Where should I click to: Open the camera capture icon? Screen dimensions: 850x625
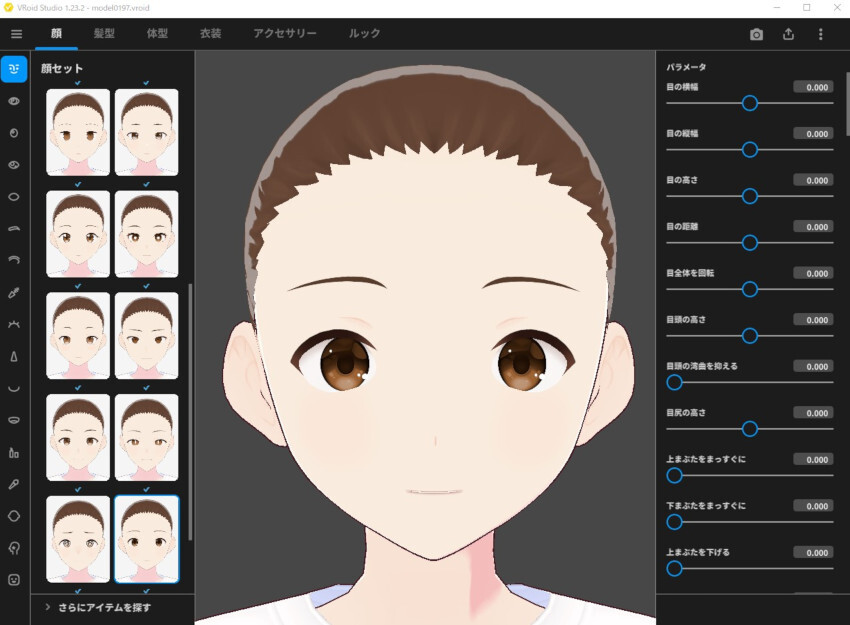tap(756, 34)
